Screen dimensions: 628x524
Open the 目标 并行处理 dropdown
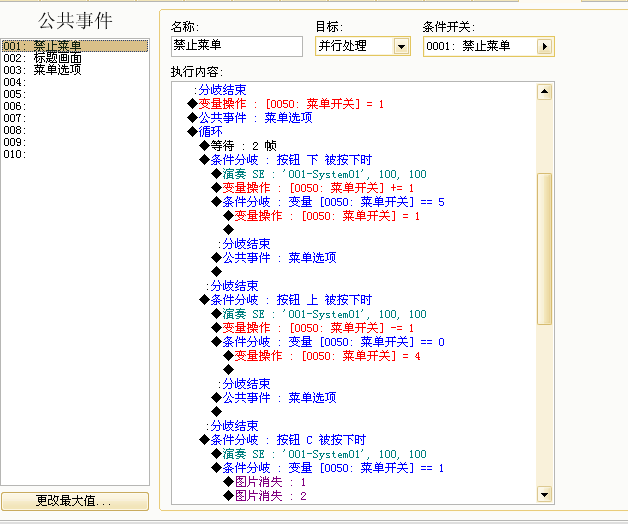pyautogui.click(x=401, y=46)
